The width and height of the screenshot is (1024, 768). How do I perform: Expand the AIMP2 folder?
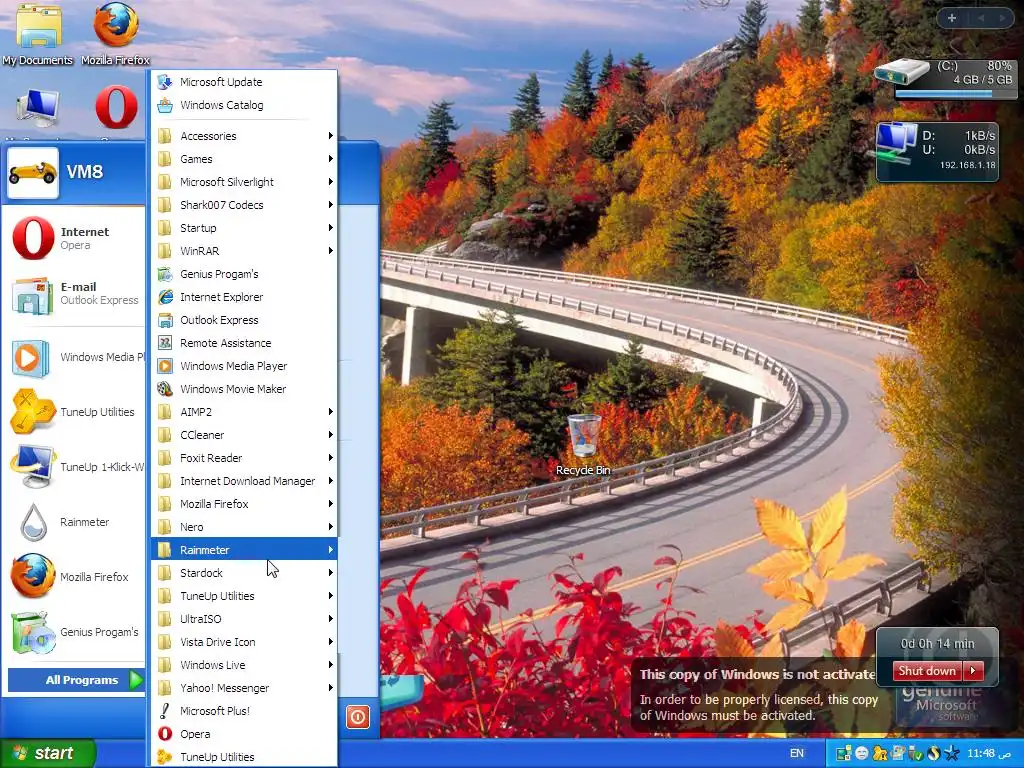pyautogui.click(x=244, y=412)
